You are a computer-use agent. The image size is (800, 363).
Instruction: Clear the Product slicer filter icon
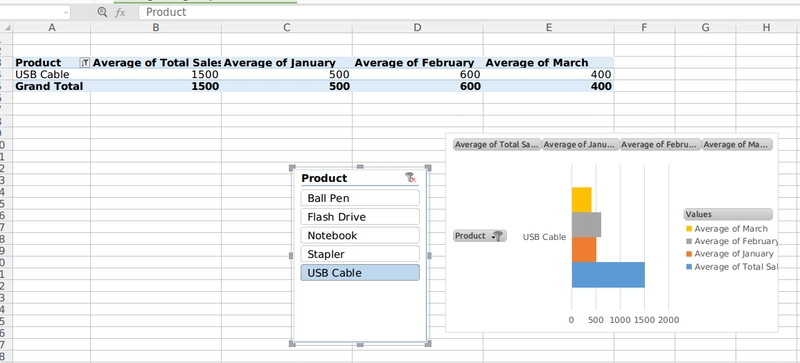click(x=411, y=177)
